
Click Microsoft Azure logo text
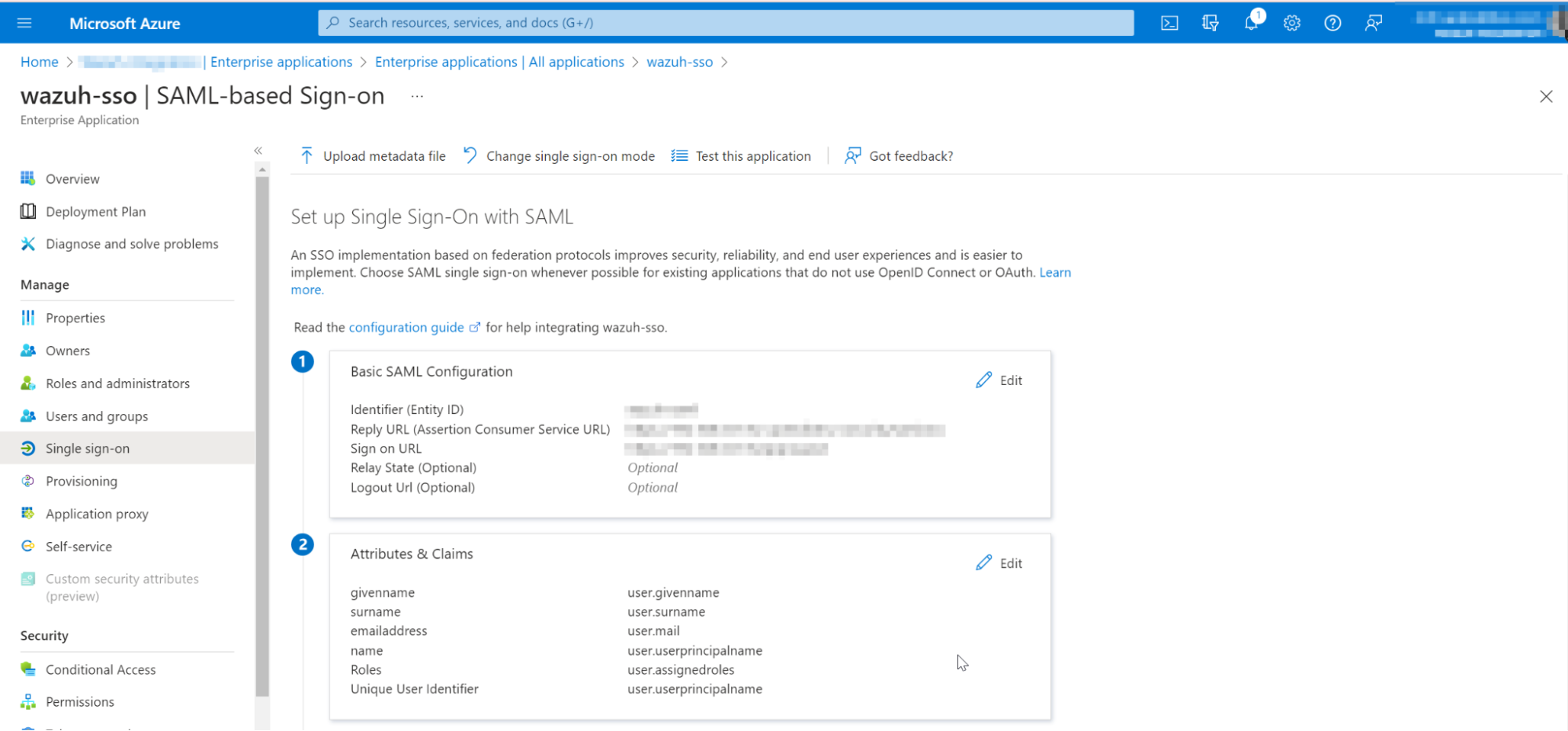tap(125, 24)
